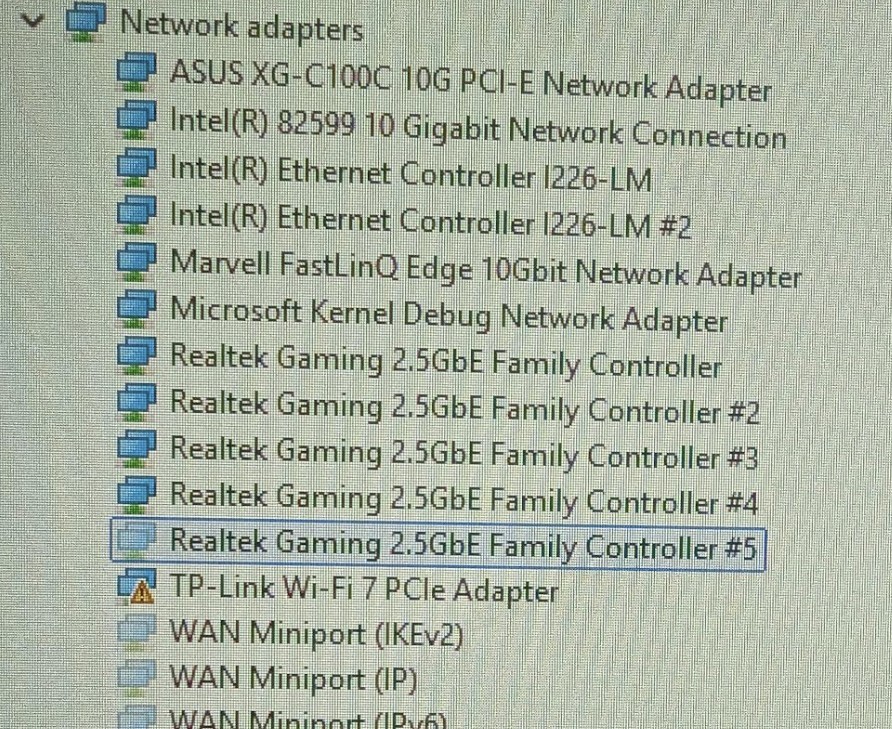The width and height of the screenshot is (892, 729).
Task: Select Realtek Gaming 2.5GbE Family Controller #3
Action: 464,453
